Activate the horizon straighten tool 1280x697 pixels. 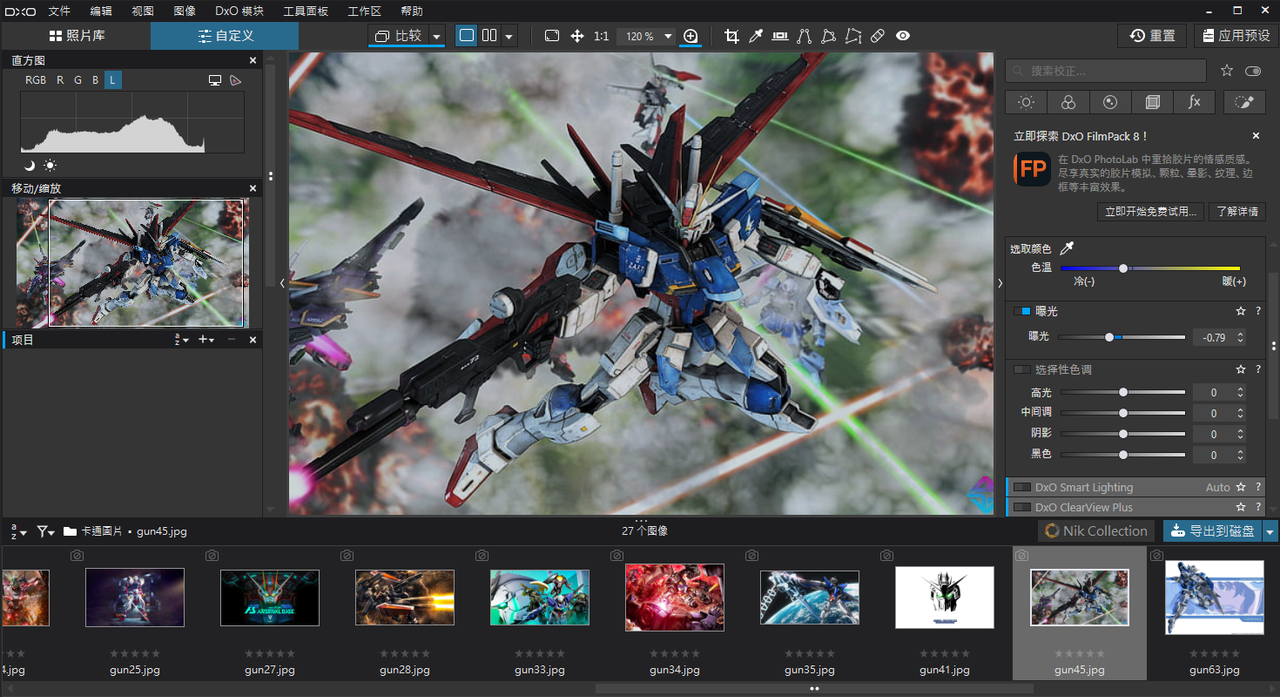point(780,36)
